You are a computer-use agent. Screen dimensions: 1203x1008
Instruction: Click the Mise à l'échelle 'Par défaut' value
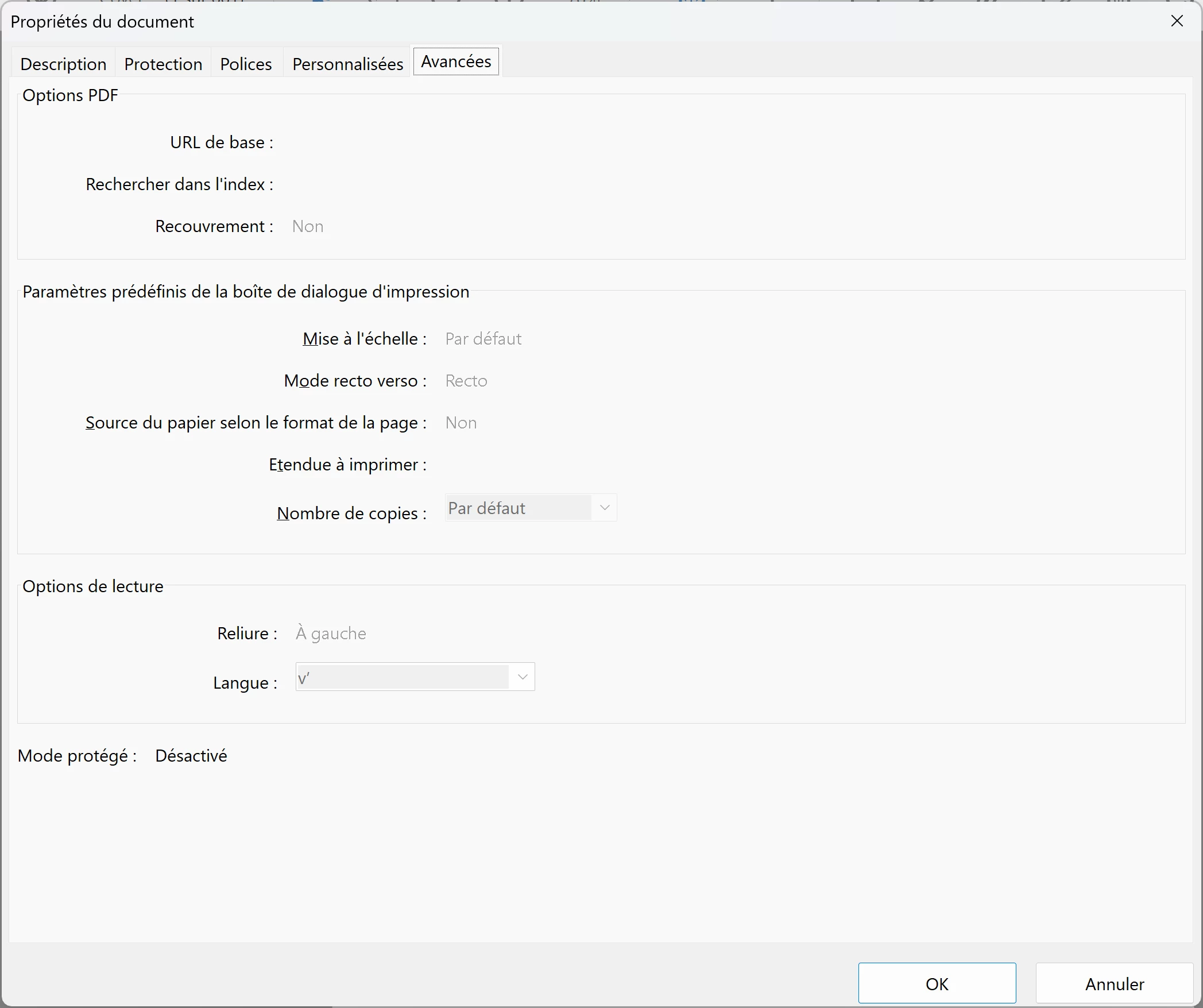pos(483,339)
